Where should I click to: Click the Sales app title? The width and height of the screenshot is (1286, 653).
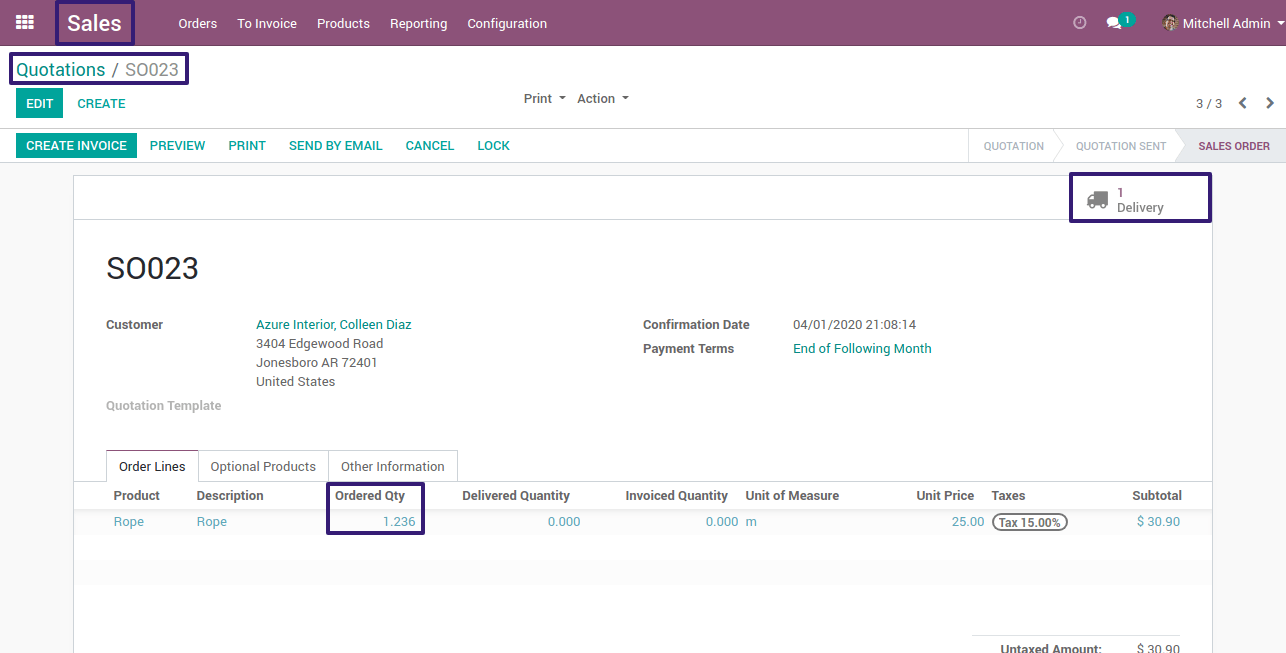(94, 23)
